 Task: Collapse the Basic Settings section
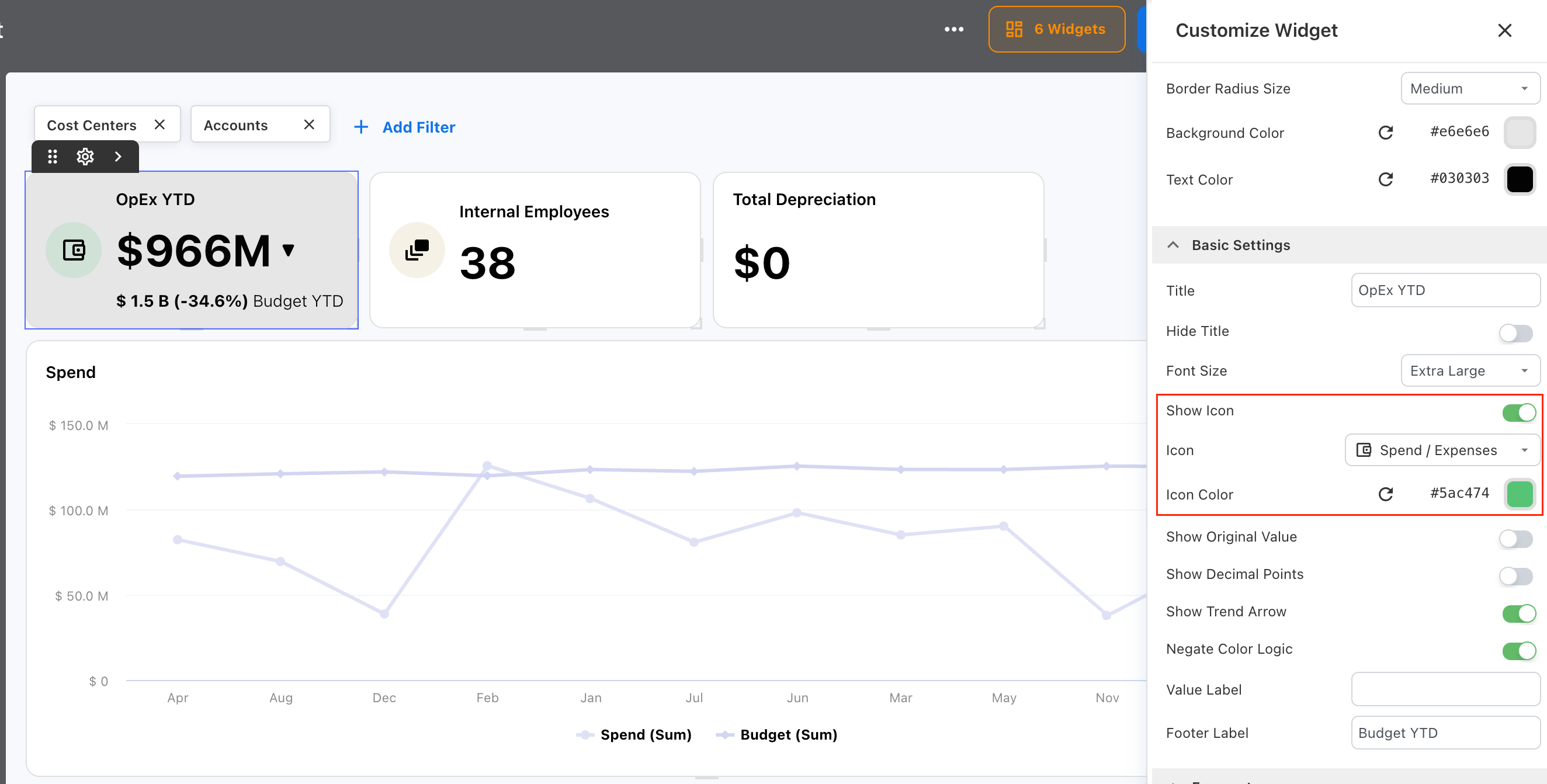(1173, 245)
